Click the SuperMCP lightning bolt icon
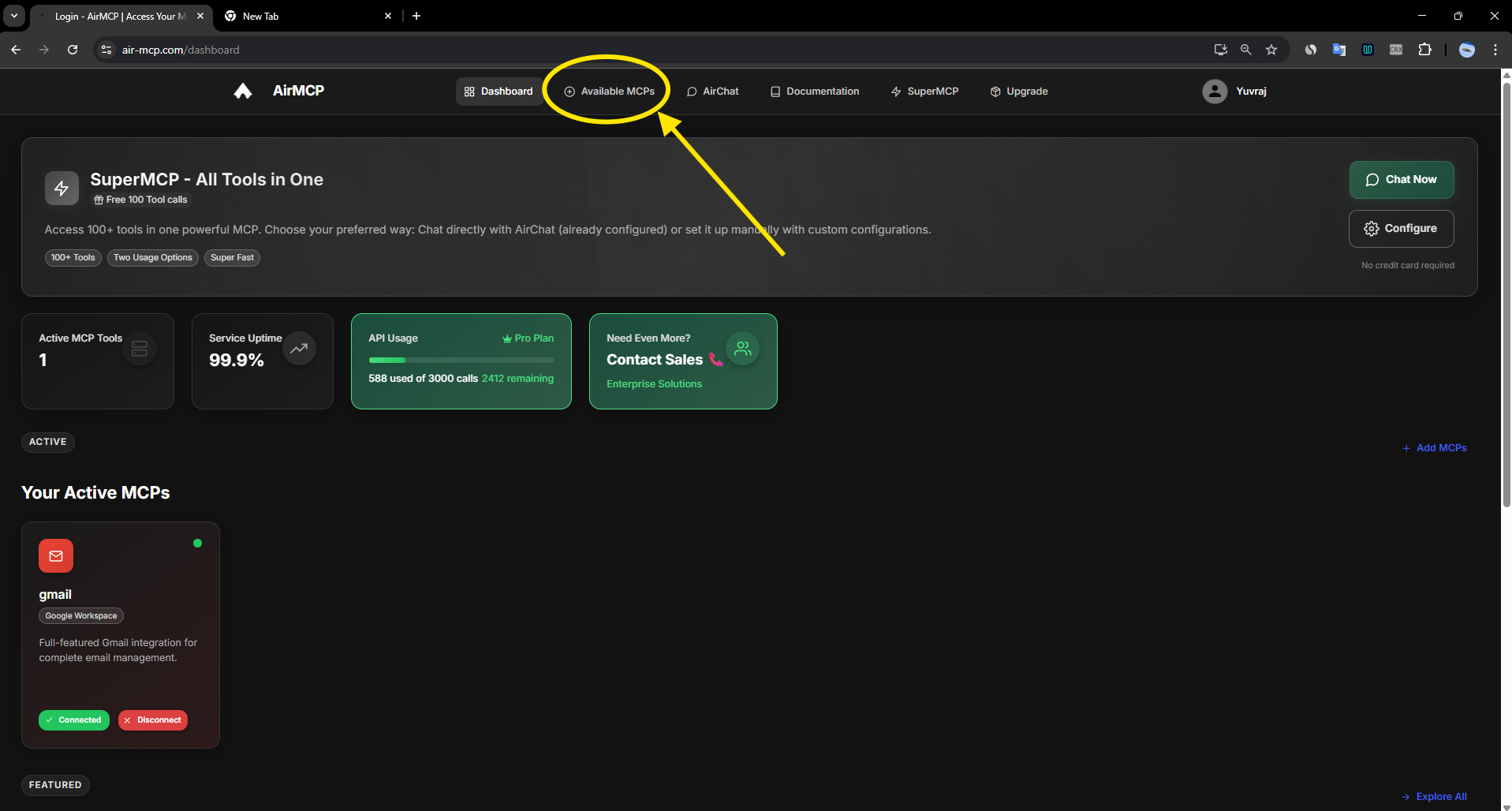This screenshot has width=1512, height=811. pos(62,189)
